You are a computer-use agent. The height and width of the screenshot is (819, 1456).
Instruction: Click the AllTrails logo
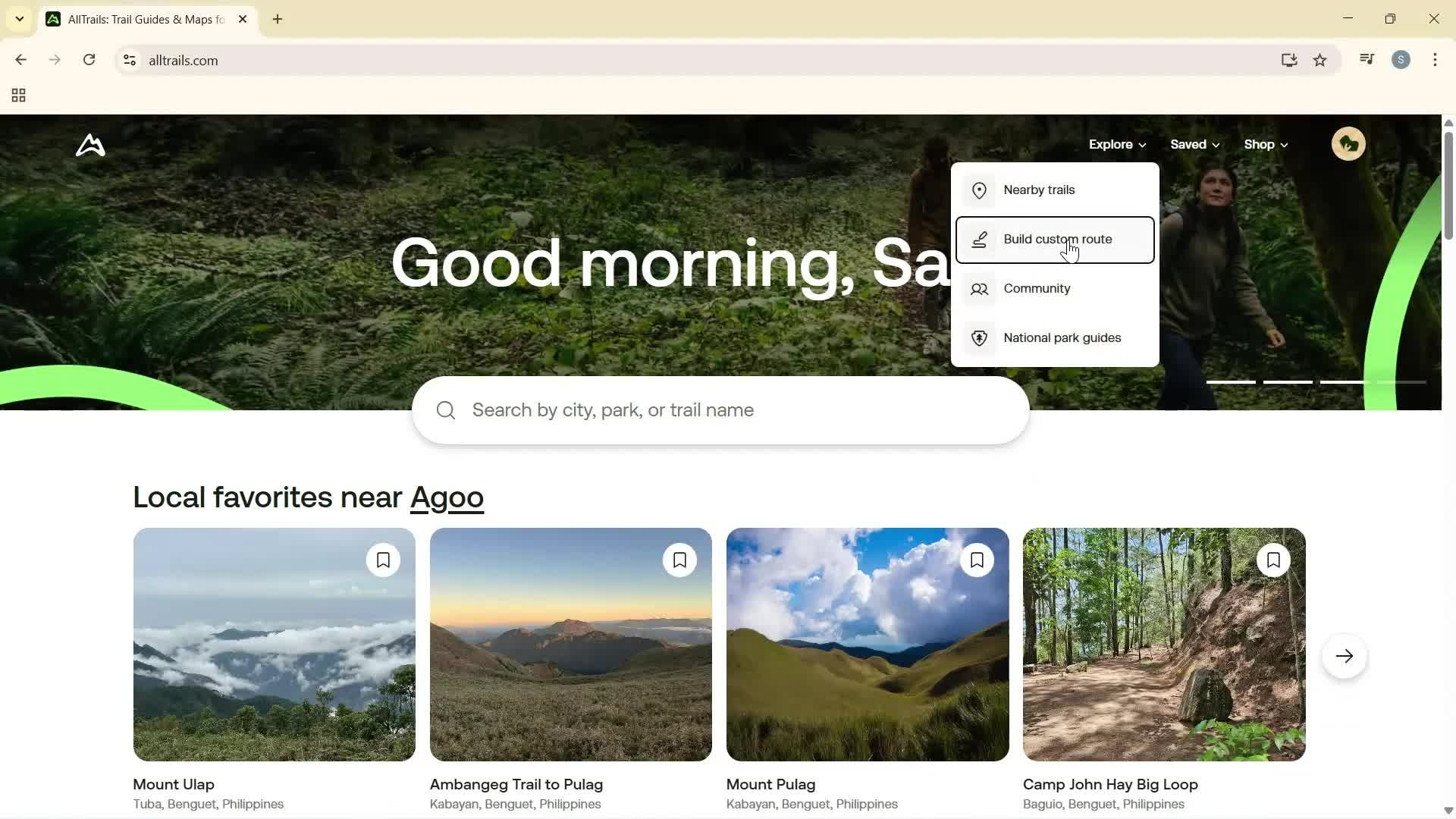point(89,145)
